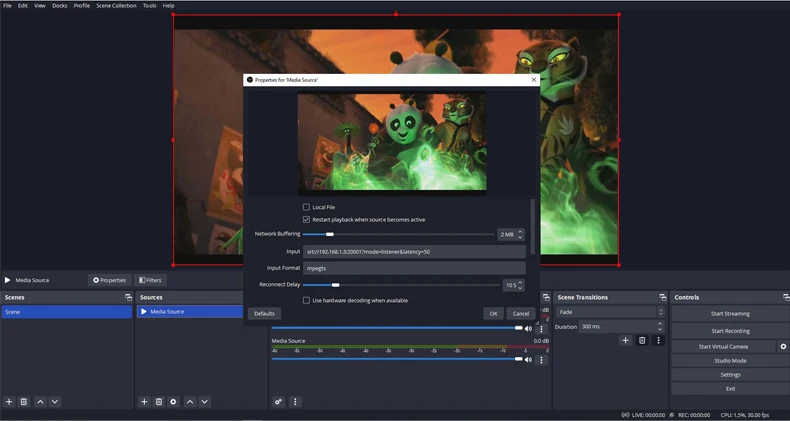Screen dimensions: 790x421
Task: Click the Network Buffering slider handle
Action: pyautogui.click(x=330, y=234)
